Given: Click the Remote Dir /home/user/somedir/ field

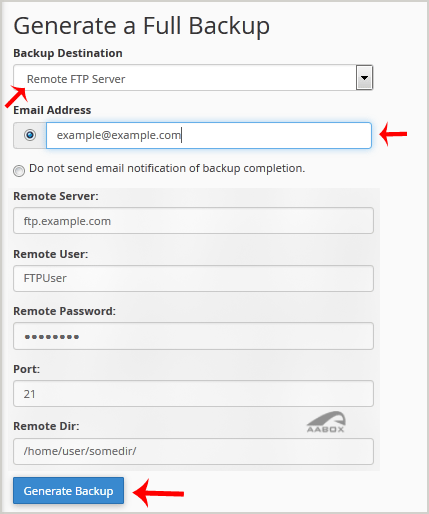Looking at the screenshot, I should point(193,451).
